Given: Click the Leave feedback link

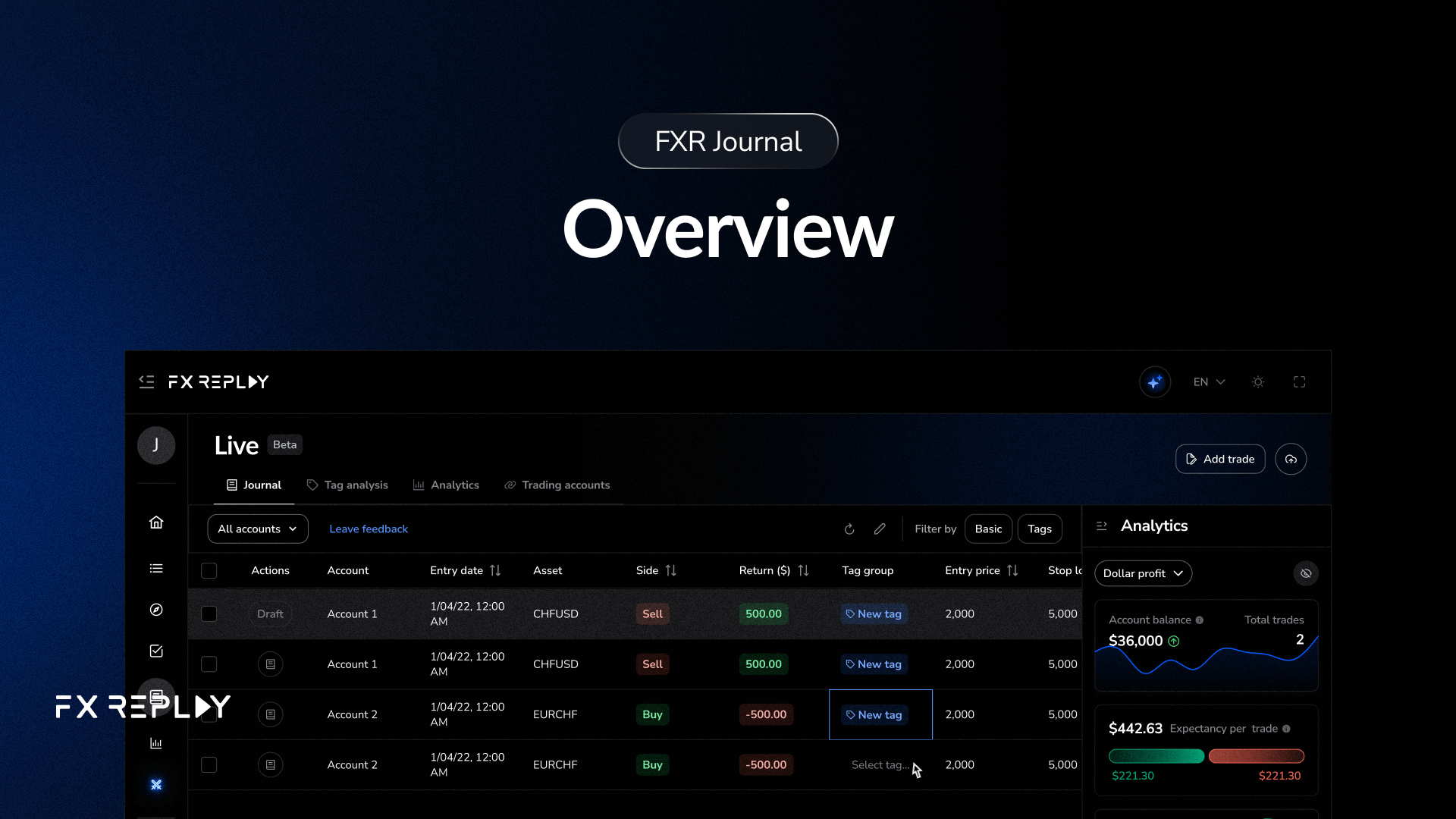Looking at the screenshot, I should pos(369,529).
